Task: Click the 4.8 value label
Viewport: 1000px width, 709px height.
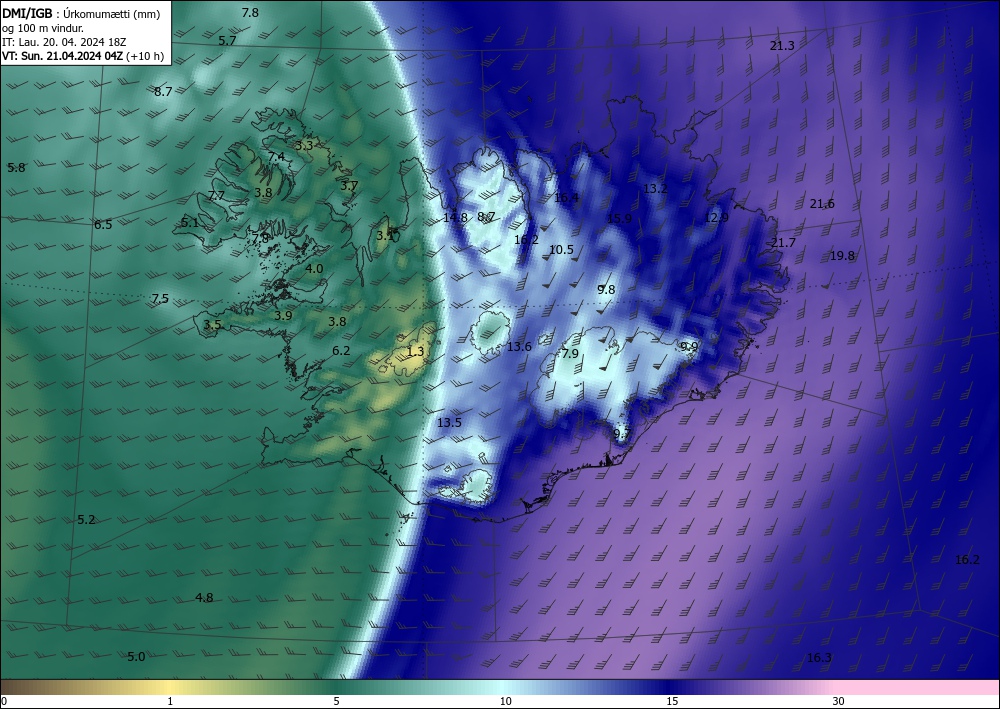Action: coord(204,598)
